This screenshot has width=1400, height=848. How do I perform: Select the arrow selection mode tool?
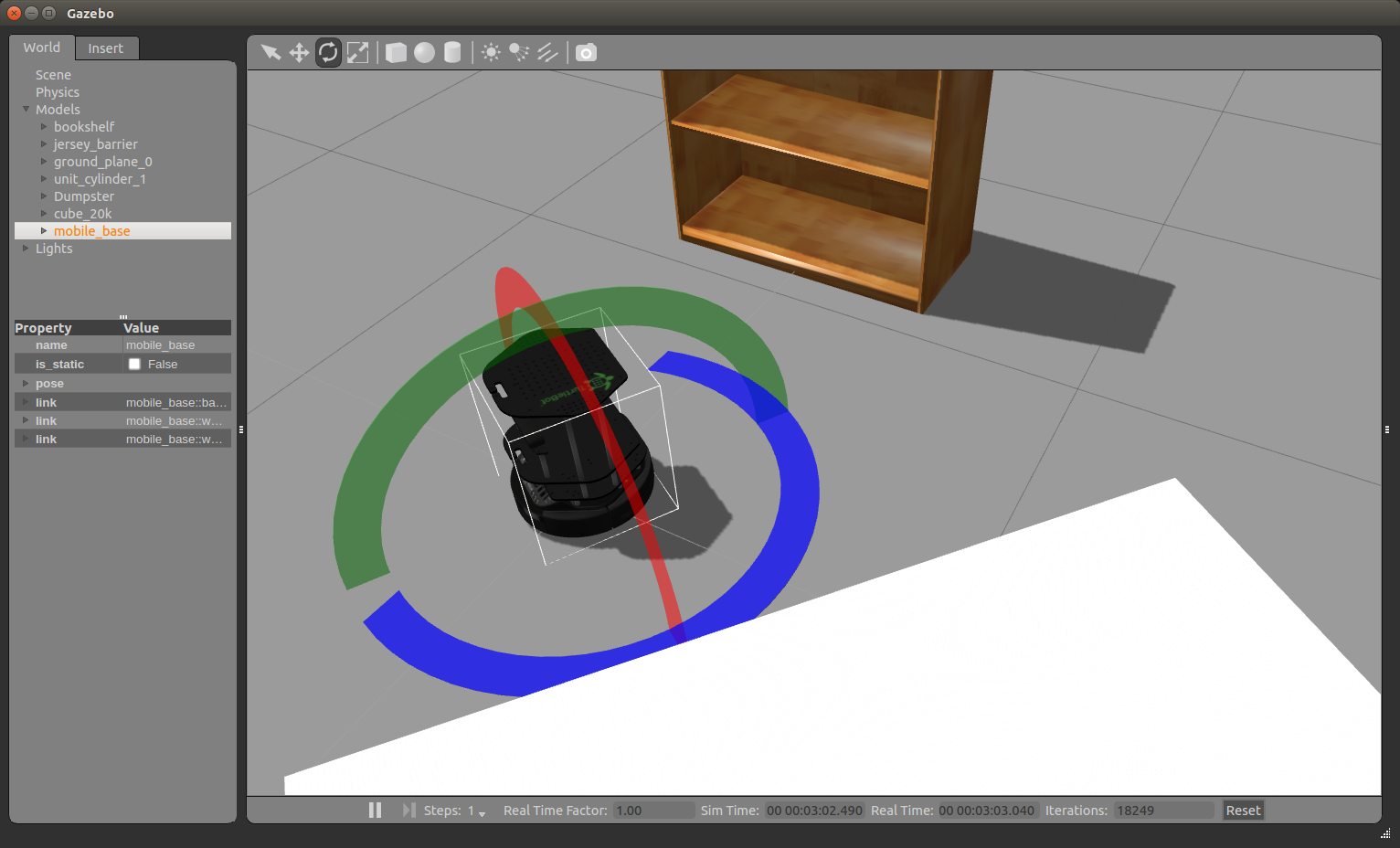(270, 52)
